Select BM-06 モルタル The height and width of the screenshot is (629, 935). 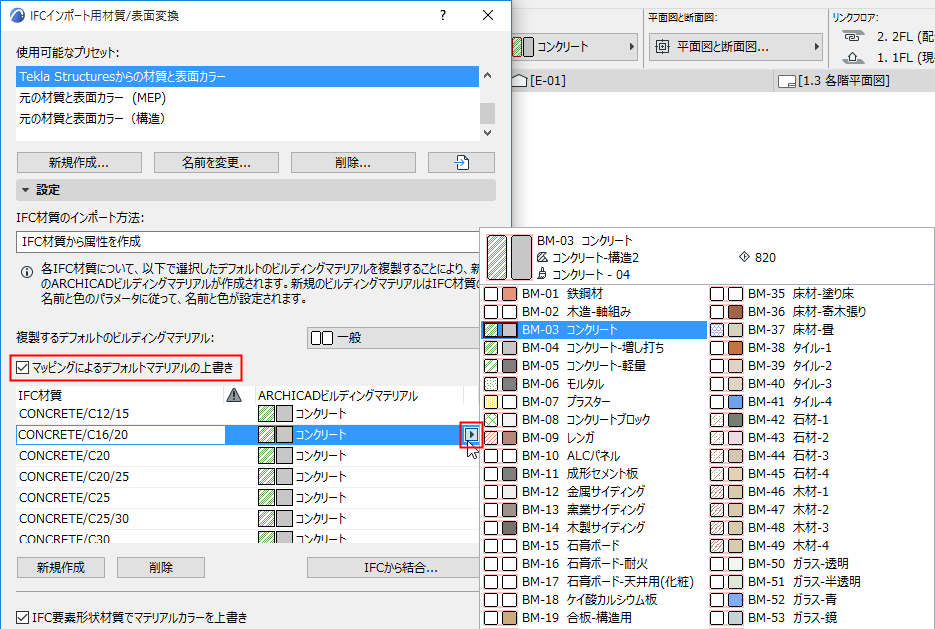coord(595,383)
